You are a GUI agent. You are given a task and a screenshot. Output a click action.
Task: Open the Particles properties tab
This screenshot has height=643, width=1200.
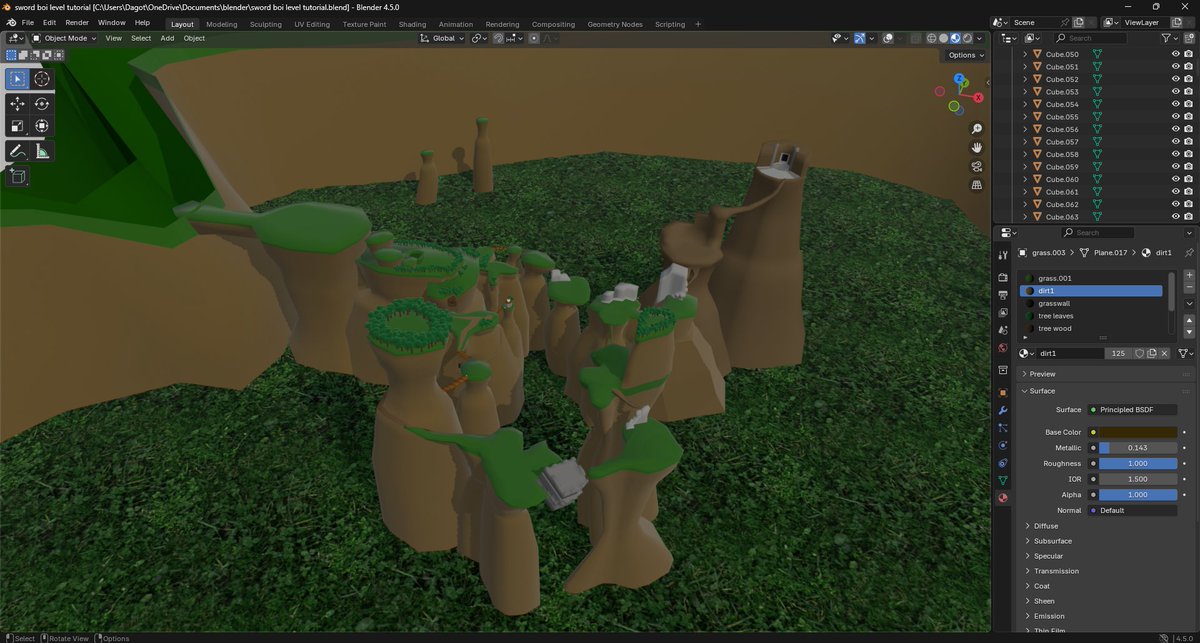[x=1003, y=427]
